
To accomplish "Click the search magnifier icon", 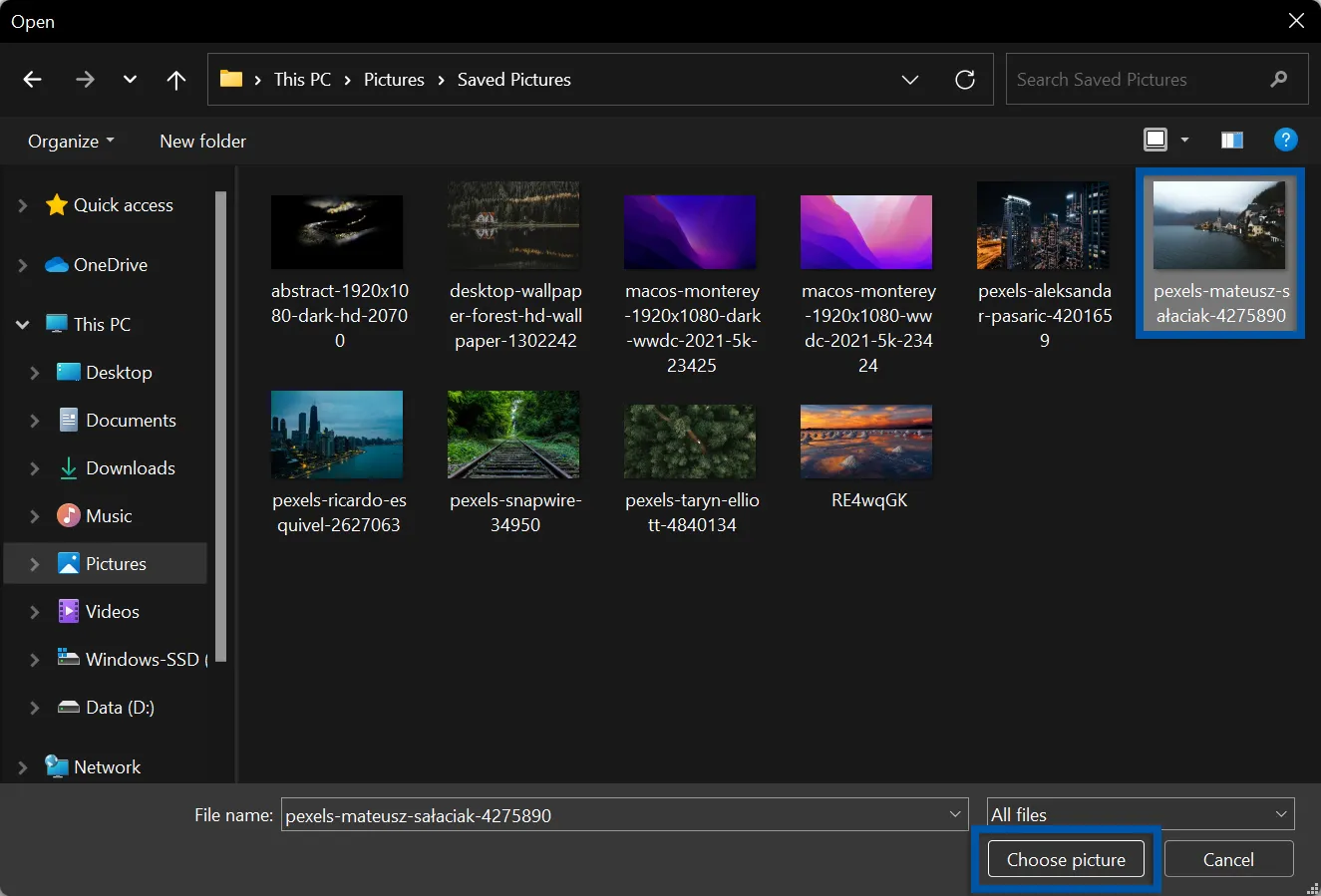I will [1279, 80].
